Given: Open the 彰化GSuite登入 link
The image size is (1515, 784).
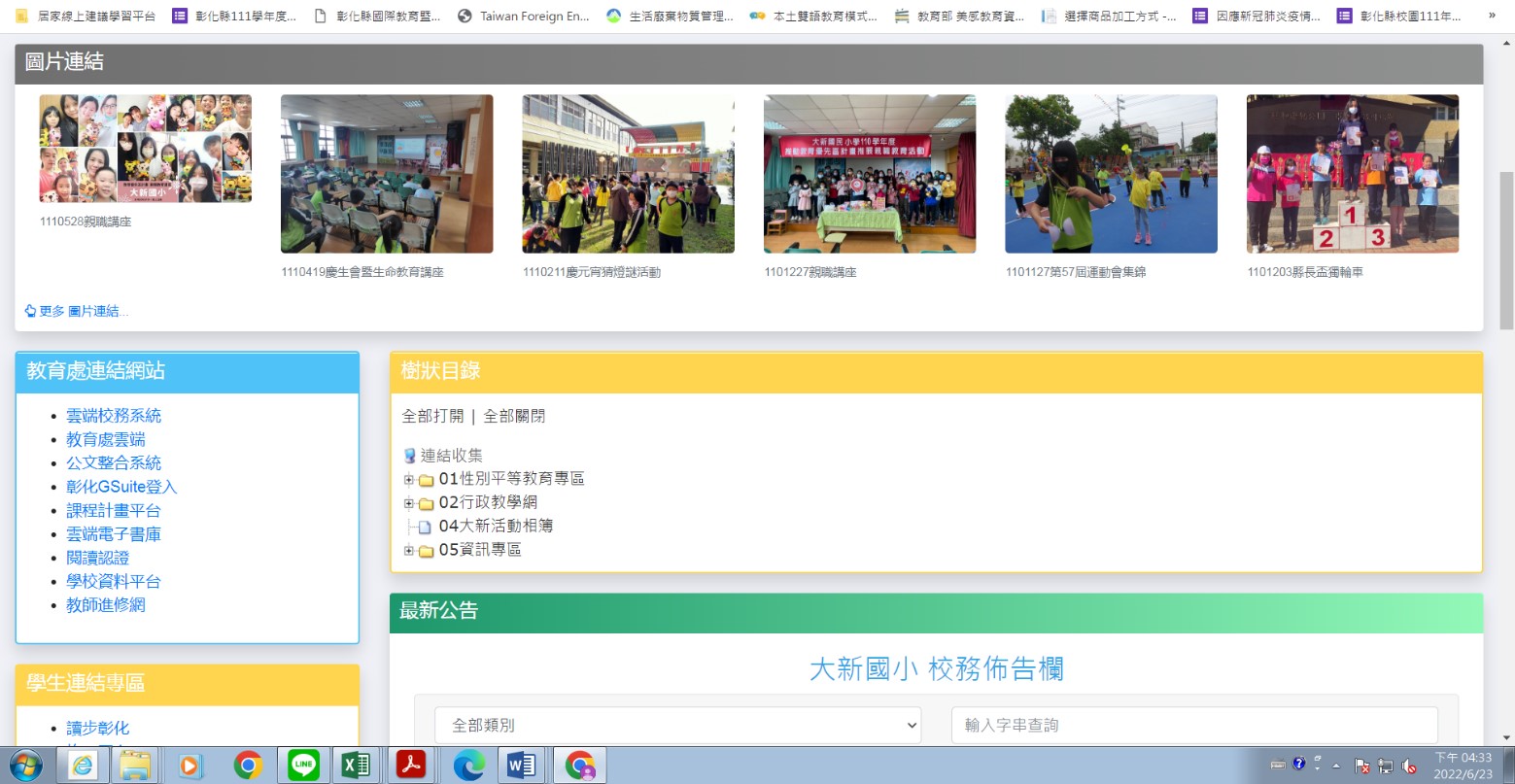Looking at the screenshot, I should point(121,487).
